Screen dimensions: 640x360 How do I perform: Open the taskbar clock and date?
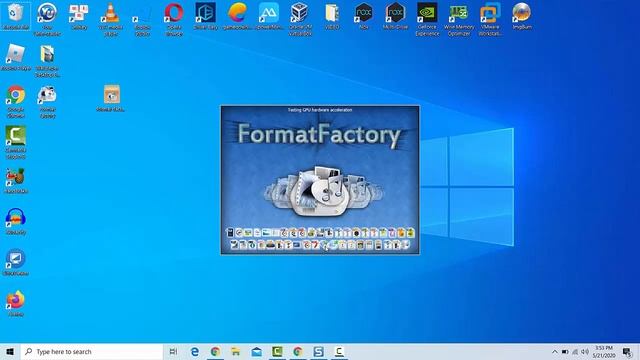click(x=604, y=351)
